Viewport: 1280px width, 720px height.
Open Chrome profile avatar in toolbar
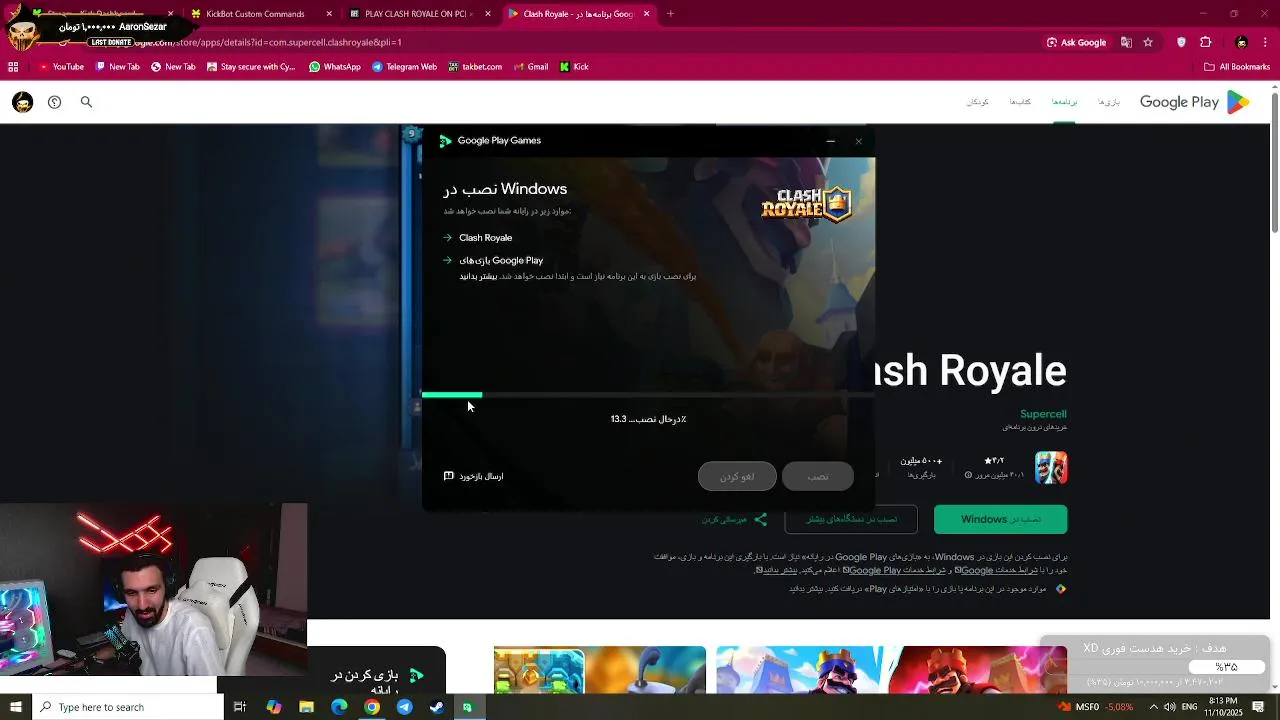[x=1241, y=42]
